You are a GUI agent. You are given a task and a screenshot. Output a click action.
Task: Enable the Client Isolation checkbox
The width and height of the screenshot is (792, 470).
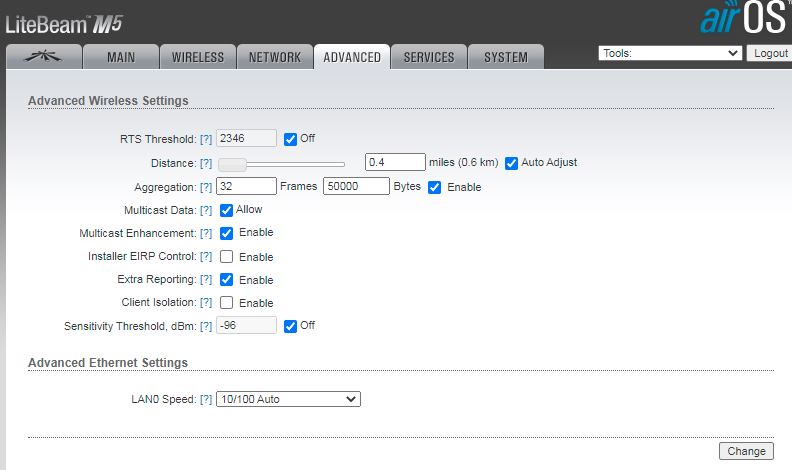[227, 303]
